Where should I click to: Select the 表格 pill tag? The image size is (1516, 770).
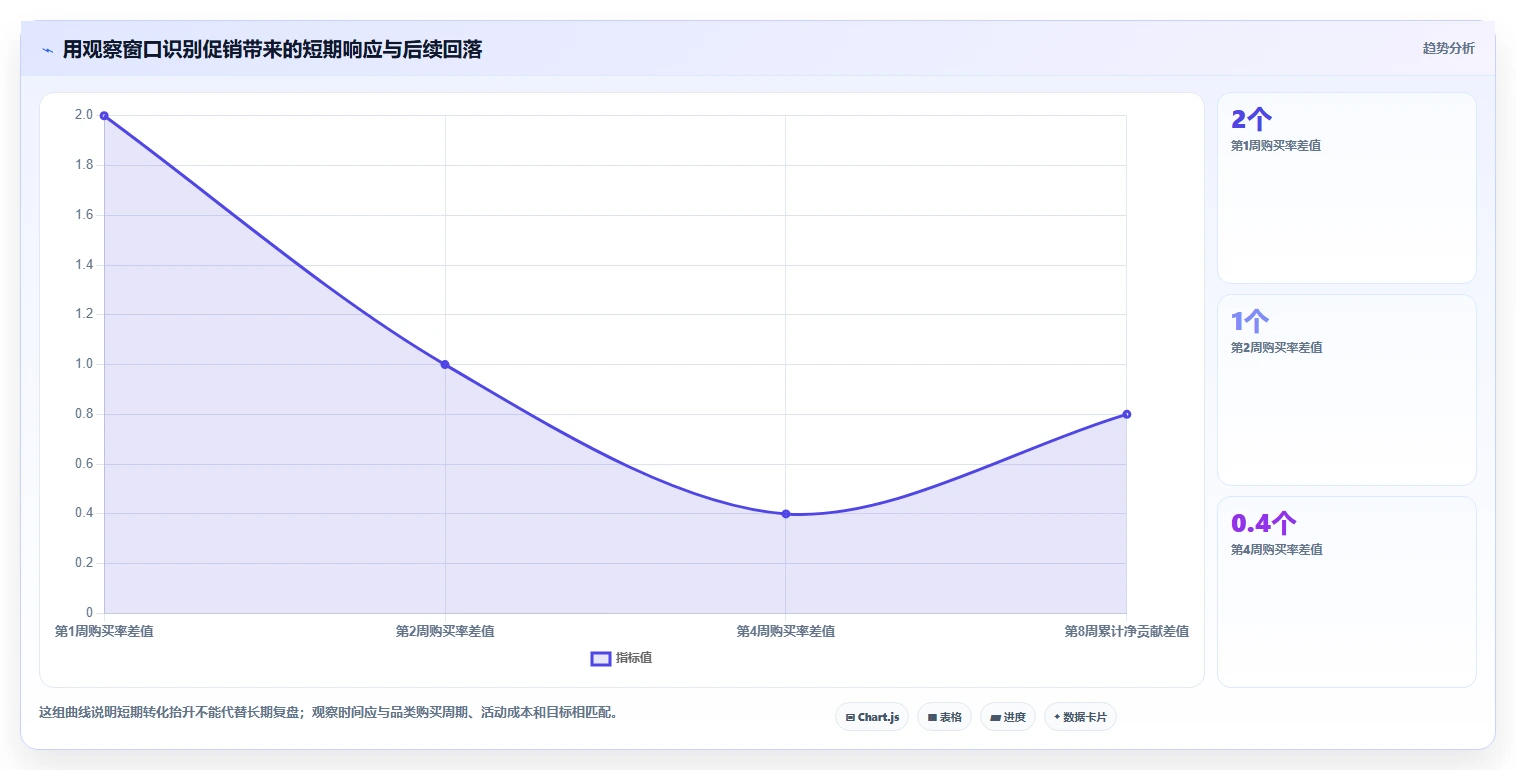pyautogui.click(x=944, y=717)
